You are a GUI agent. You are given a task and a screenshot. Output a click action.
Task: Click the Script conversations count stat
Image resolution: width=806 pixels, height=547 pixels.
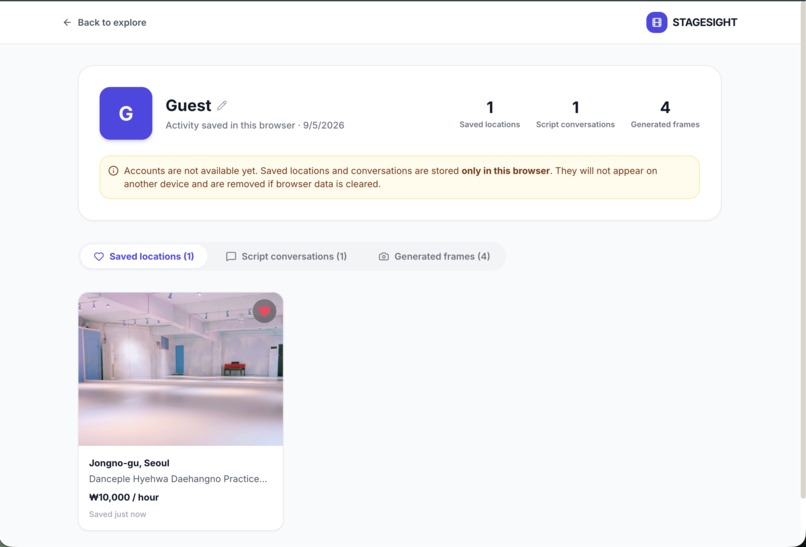click(575, 114)
